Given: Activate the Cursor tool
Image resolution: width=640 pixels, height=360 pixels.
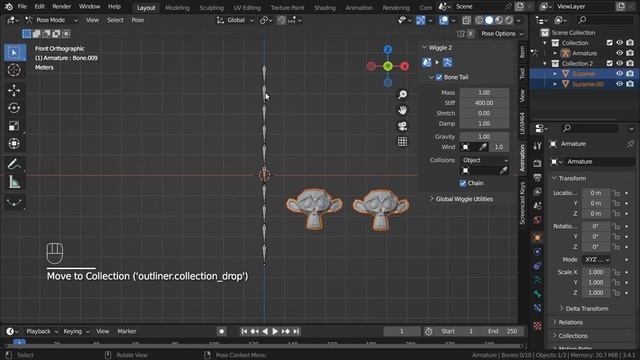Looking at the screenshot, I should tap(14, 70).
